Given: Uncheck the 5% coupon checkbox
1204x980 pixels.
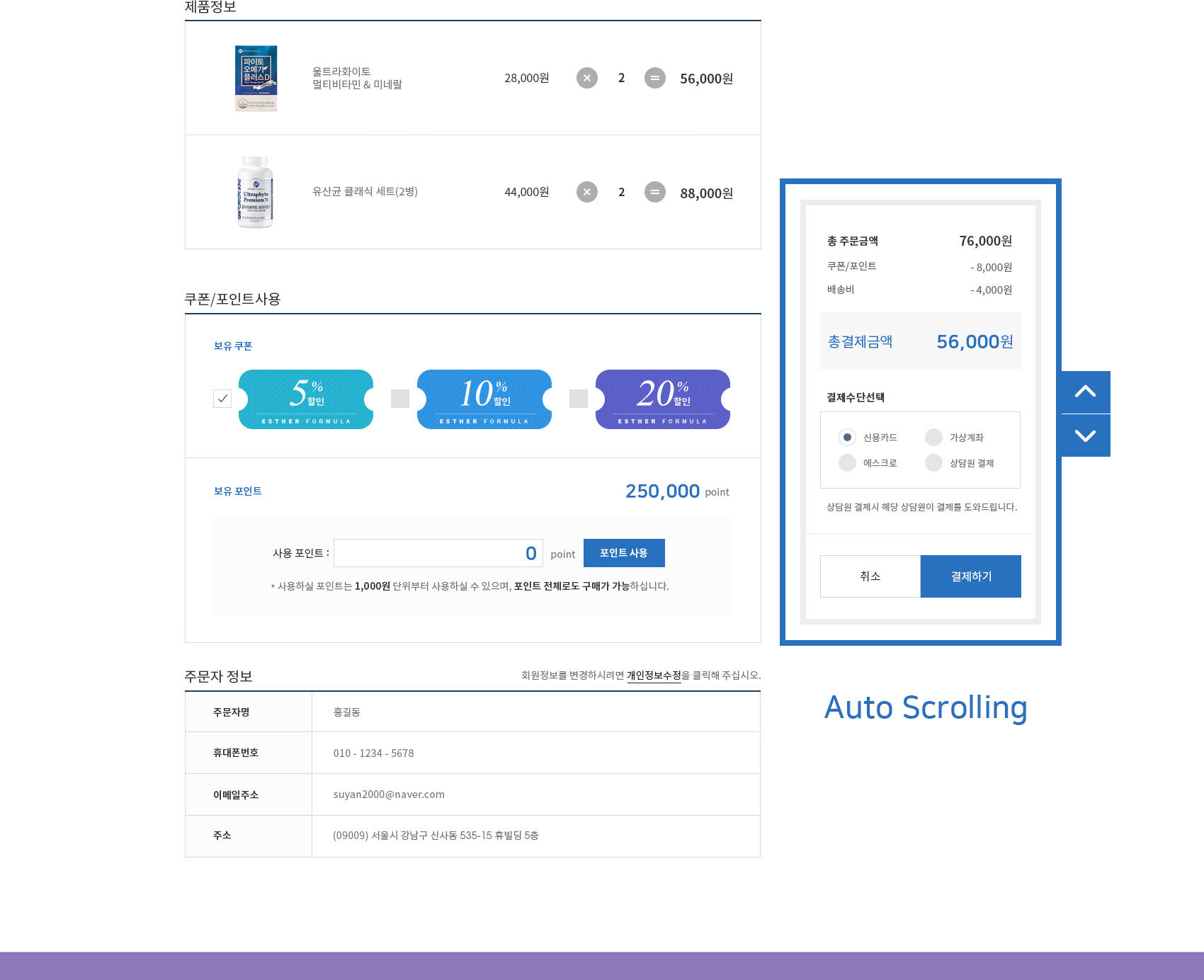Looking at the screenshot, I should [222, 399].
